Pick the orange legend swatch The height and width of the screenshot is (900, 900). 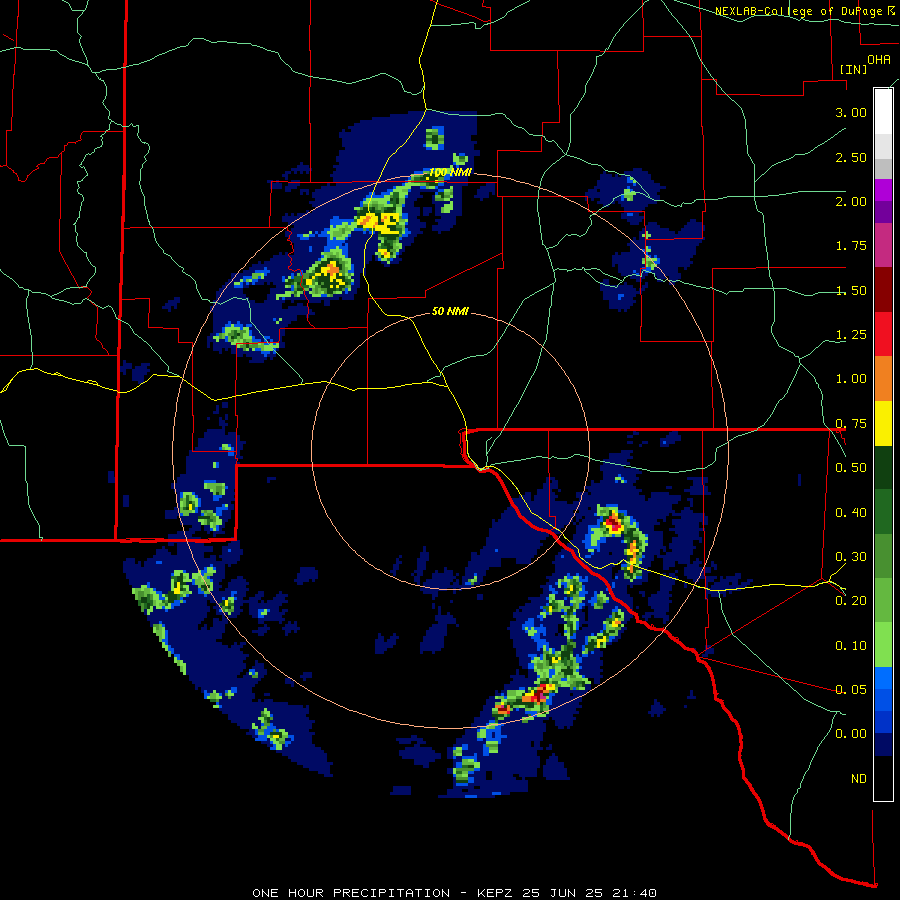point(883,379)
